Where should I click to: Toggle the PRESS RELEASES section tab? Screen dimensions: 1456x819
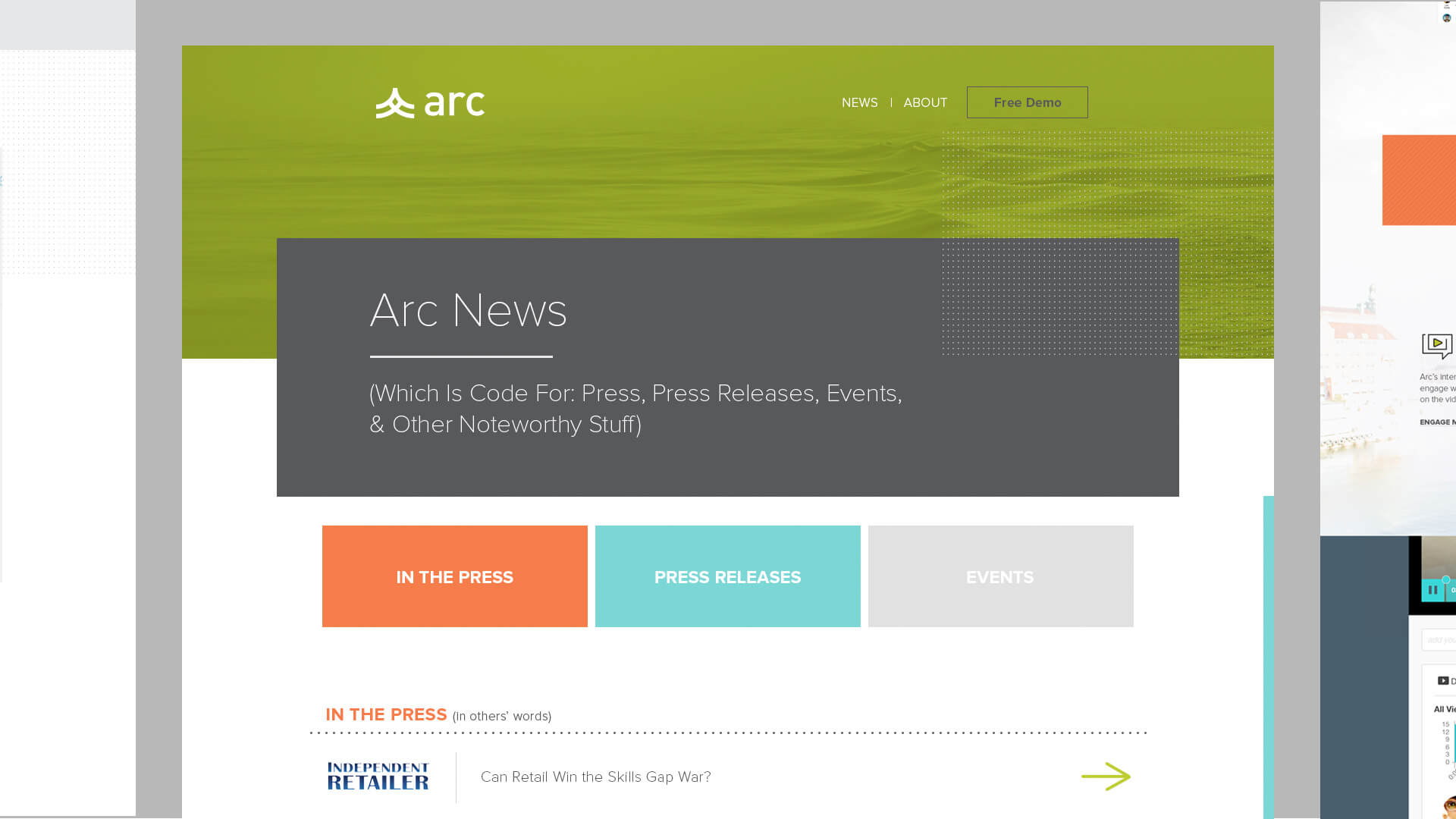pos(728,576)
